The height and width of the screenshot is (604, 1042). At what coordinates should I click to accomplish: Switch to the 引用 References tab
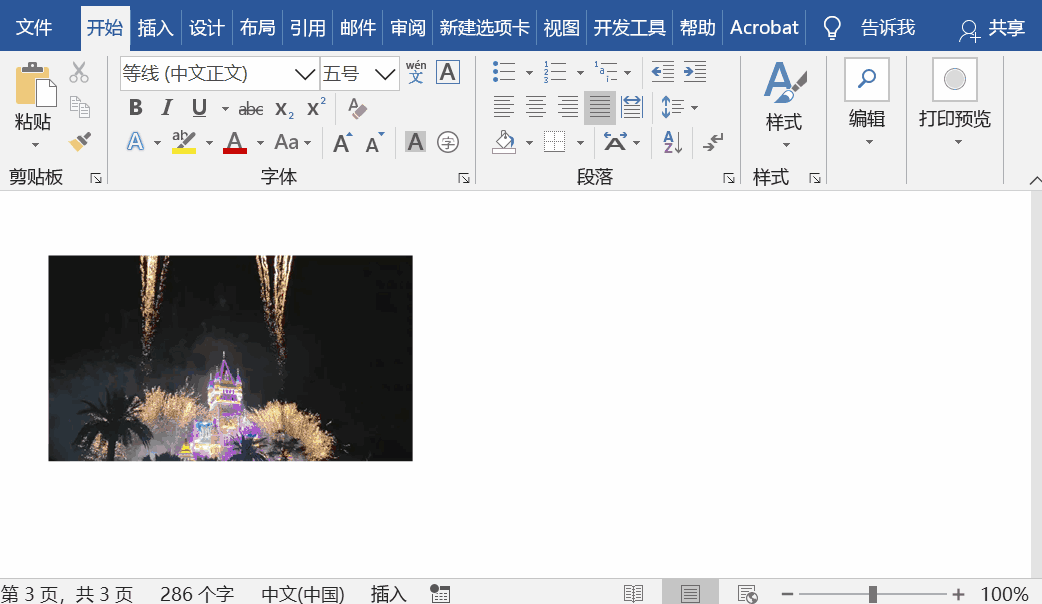(x=308, y=28)
